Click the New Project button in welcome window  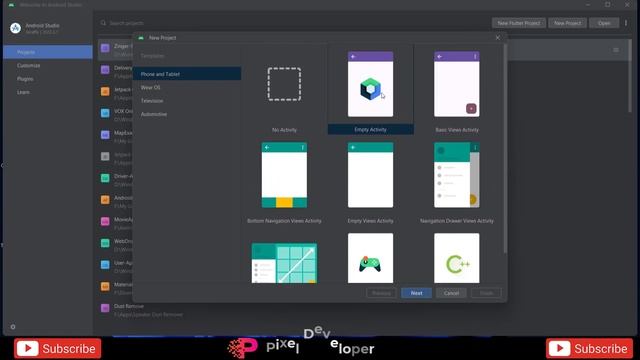pos(567,23)
